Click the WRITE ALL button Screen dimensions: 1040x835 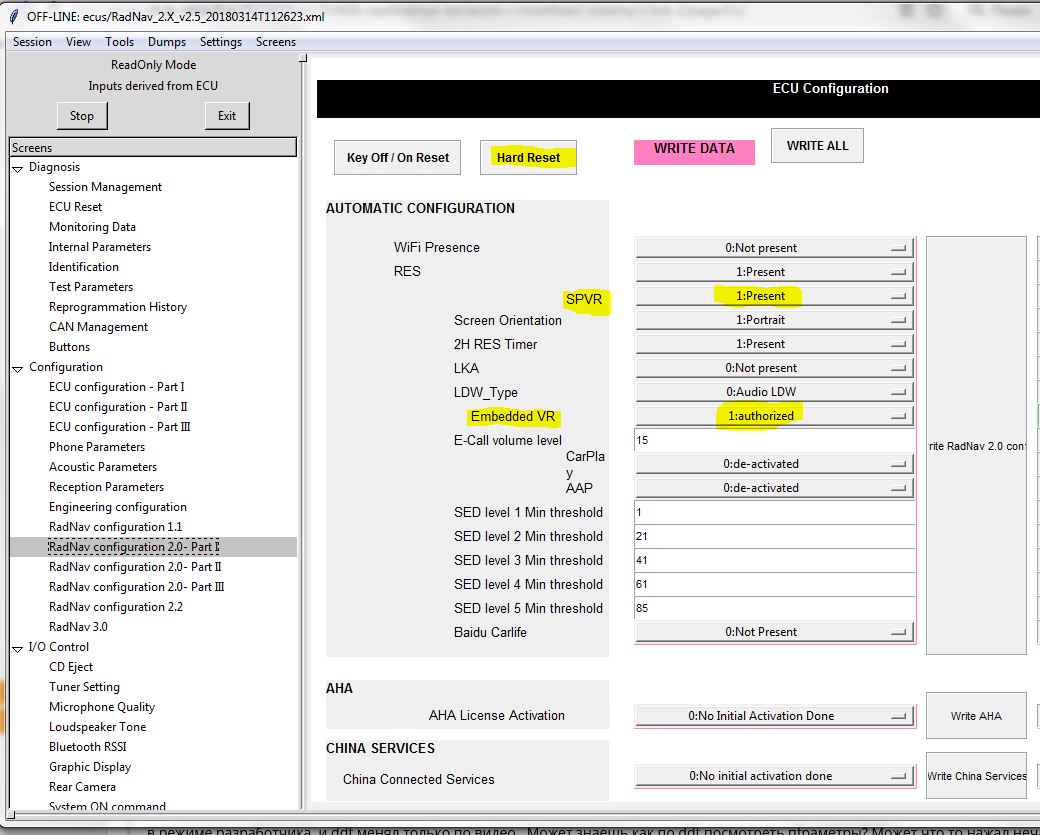(817, 146)
